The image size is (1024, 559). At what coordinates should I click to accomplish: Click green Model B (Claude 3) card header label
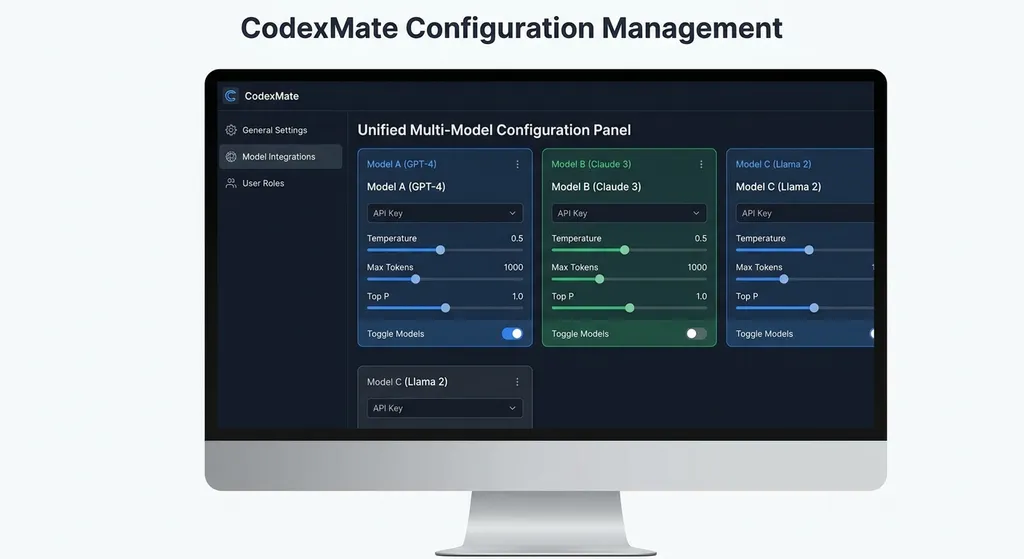pos(591,165)
